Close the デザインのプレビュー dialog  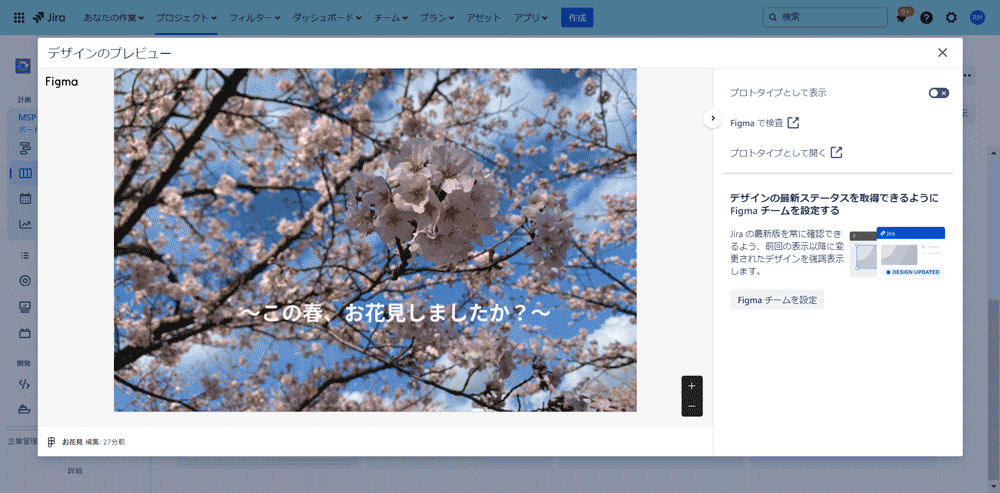[x=943, y=53]
